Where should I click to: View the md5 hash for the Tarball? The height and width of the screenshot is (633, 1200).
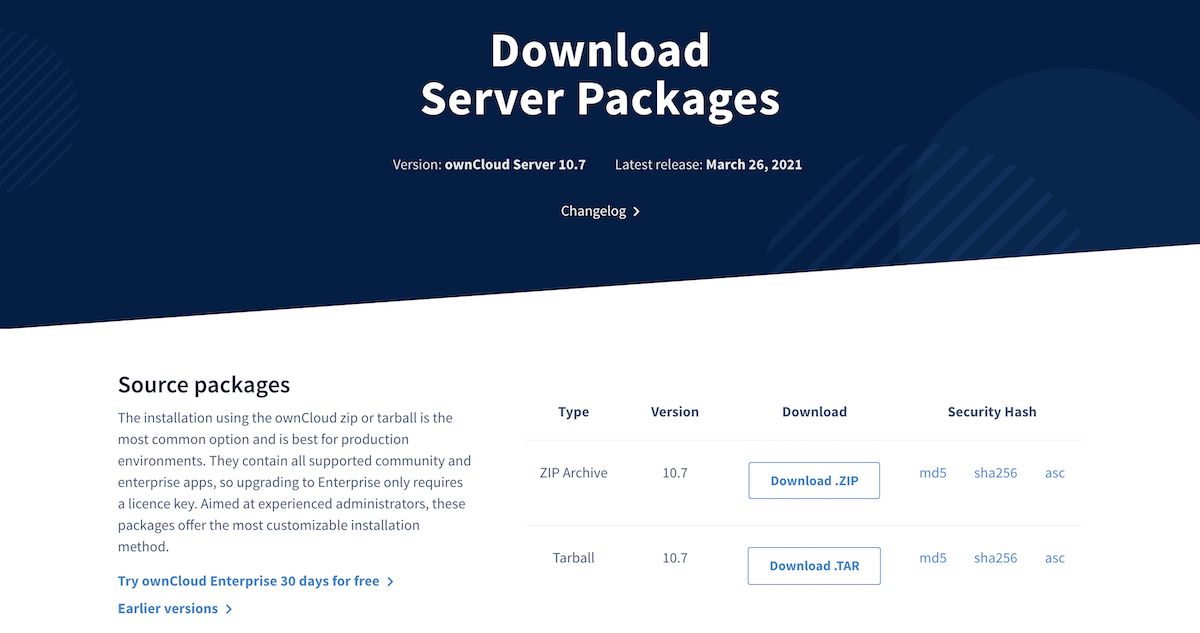932,558
